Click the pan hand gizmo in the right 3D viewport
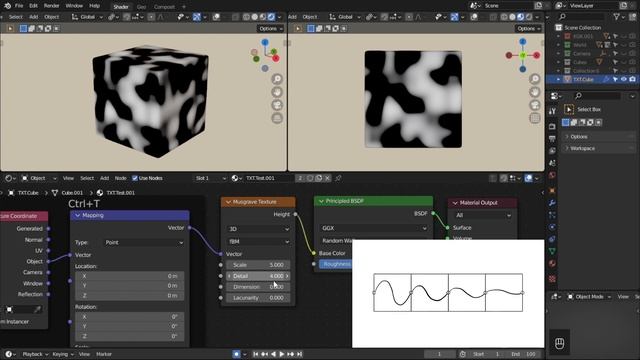Screen dimensions: 640x360 tap(535, 92)
